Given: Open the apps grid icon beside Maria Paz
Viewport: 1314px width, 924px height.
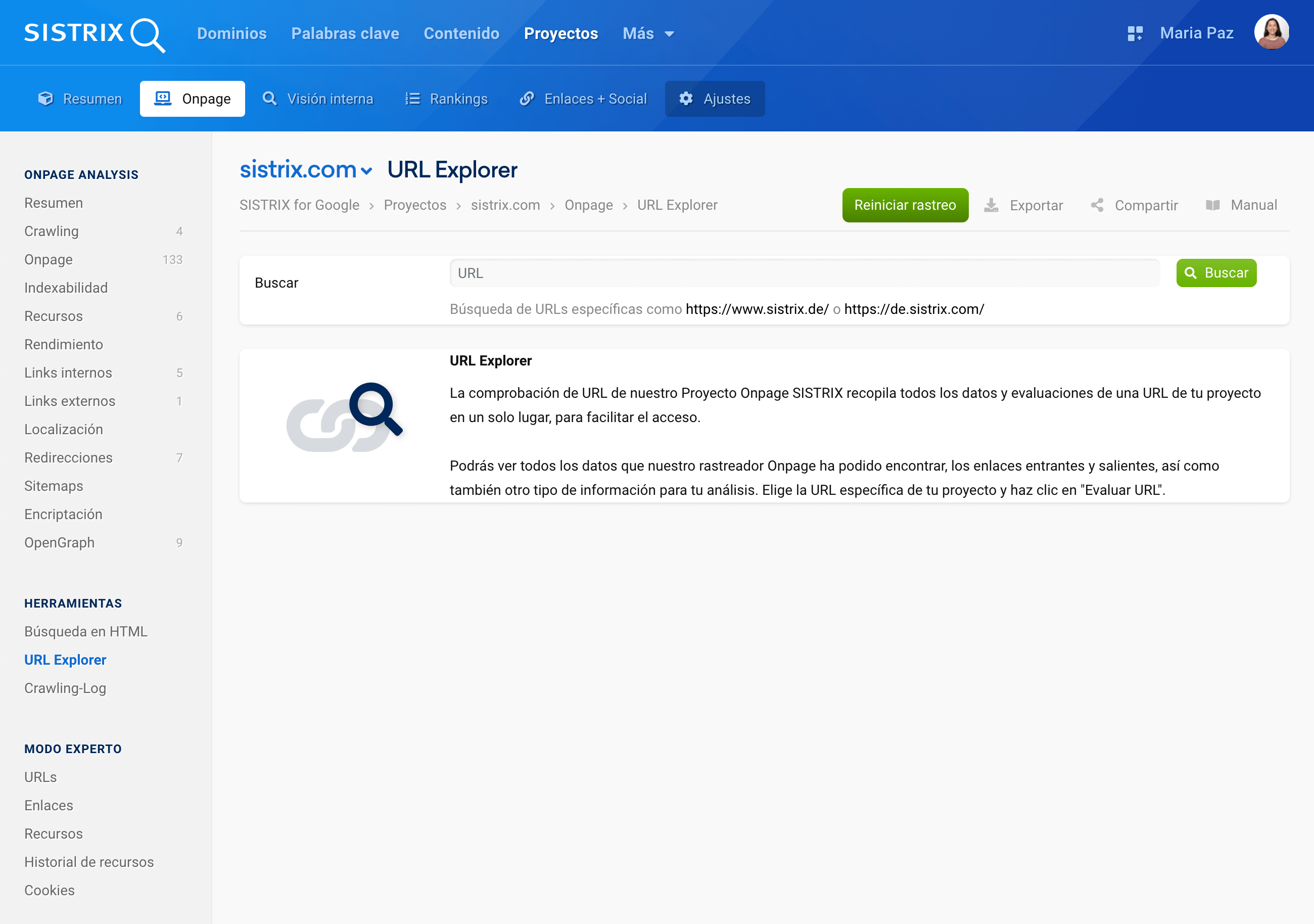Looking at the screenshot, I should coord(1134,33).
